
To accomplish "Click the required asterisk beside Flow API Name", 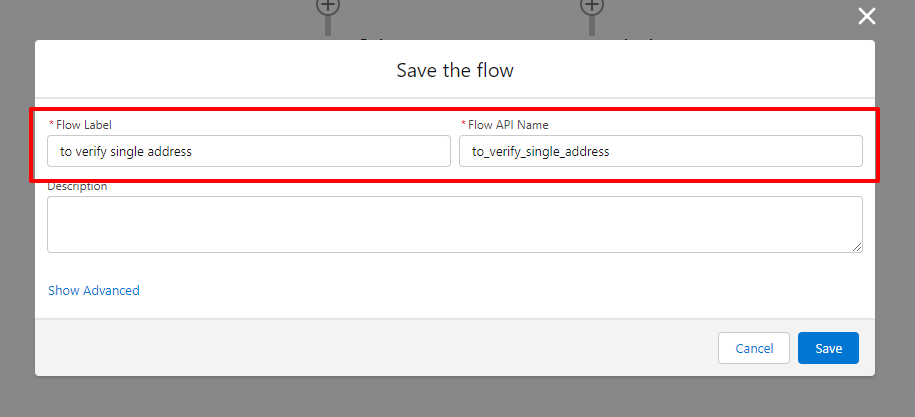I will pos(463,125).
